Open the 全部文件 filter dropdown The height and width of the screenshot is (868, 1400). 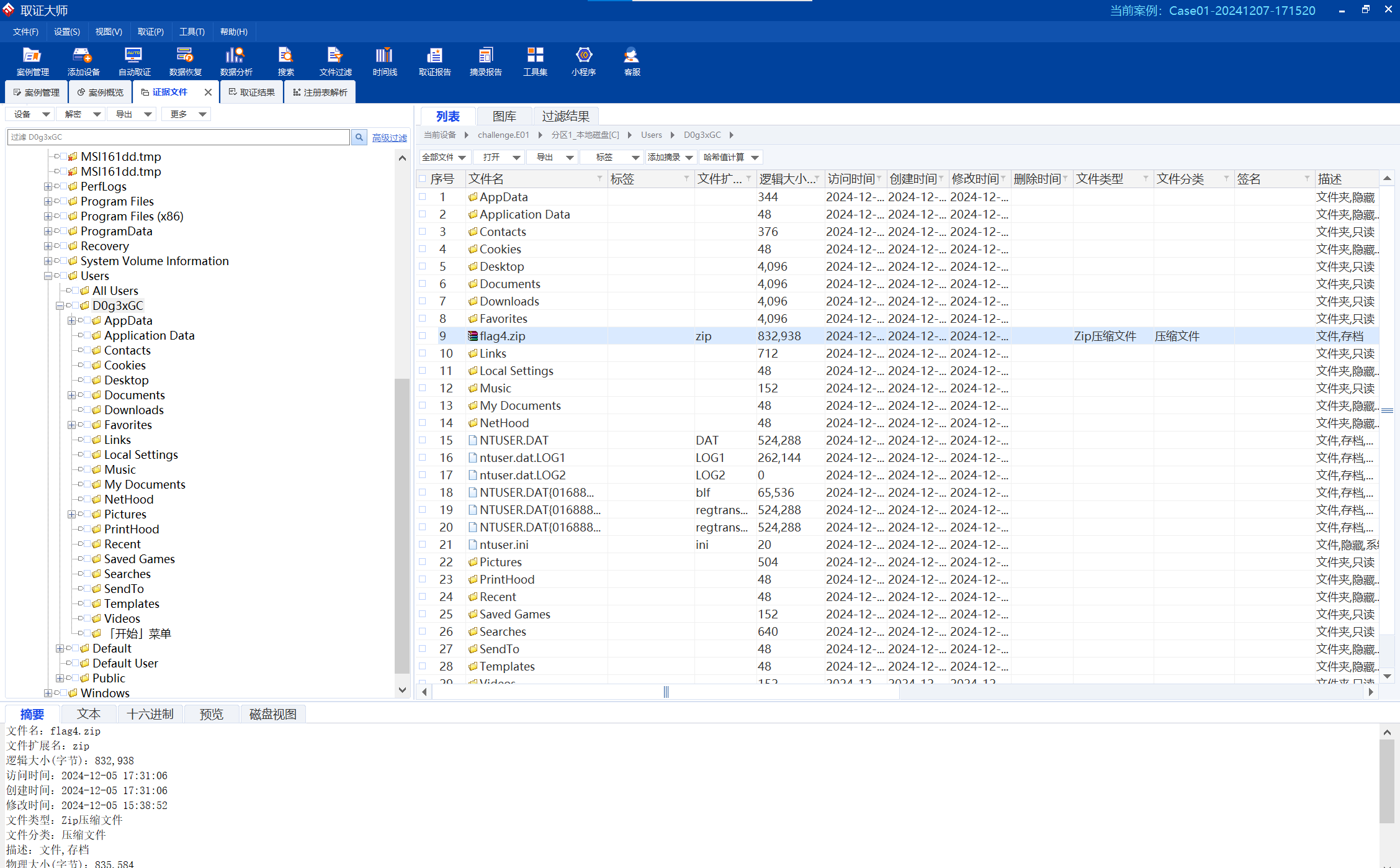pos(444,158)
